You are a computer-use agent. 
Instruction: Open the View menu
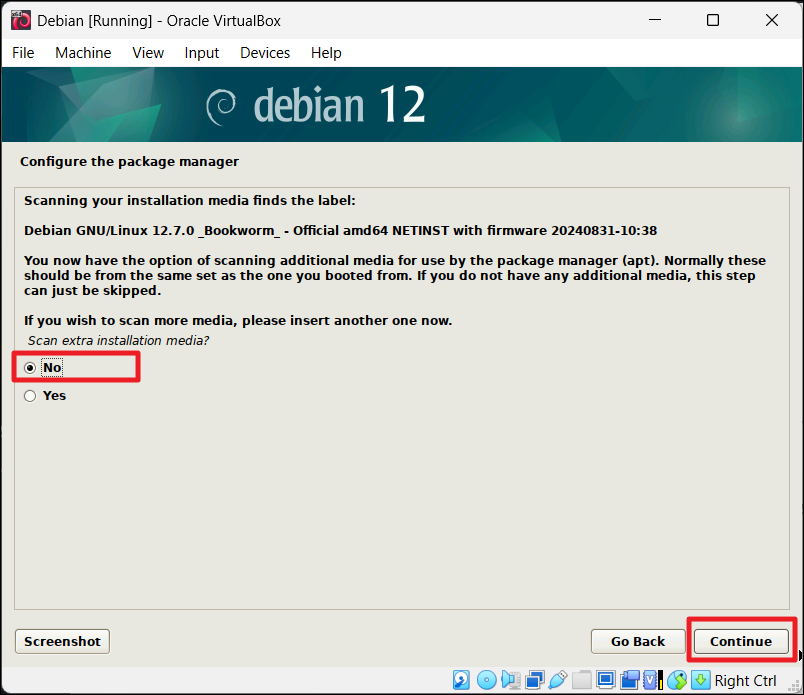point(147,53)
